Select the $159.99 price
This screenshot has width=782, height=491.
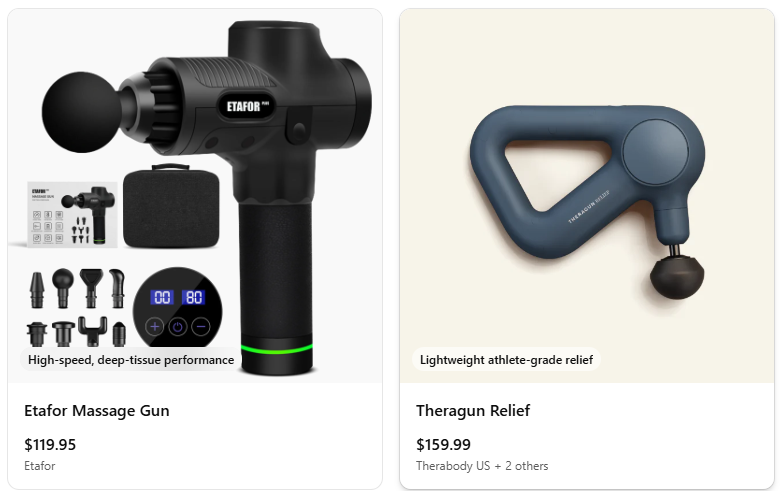(443, 444)
